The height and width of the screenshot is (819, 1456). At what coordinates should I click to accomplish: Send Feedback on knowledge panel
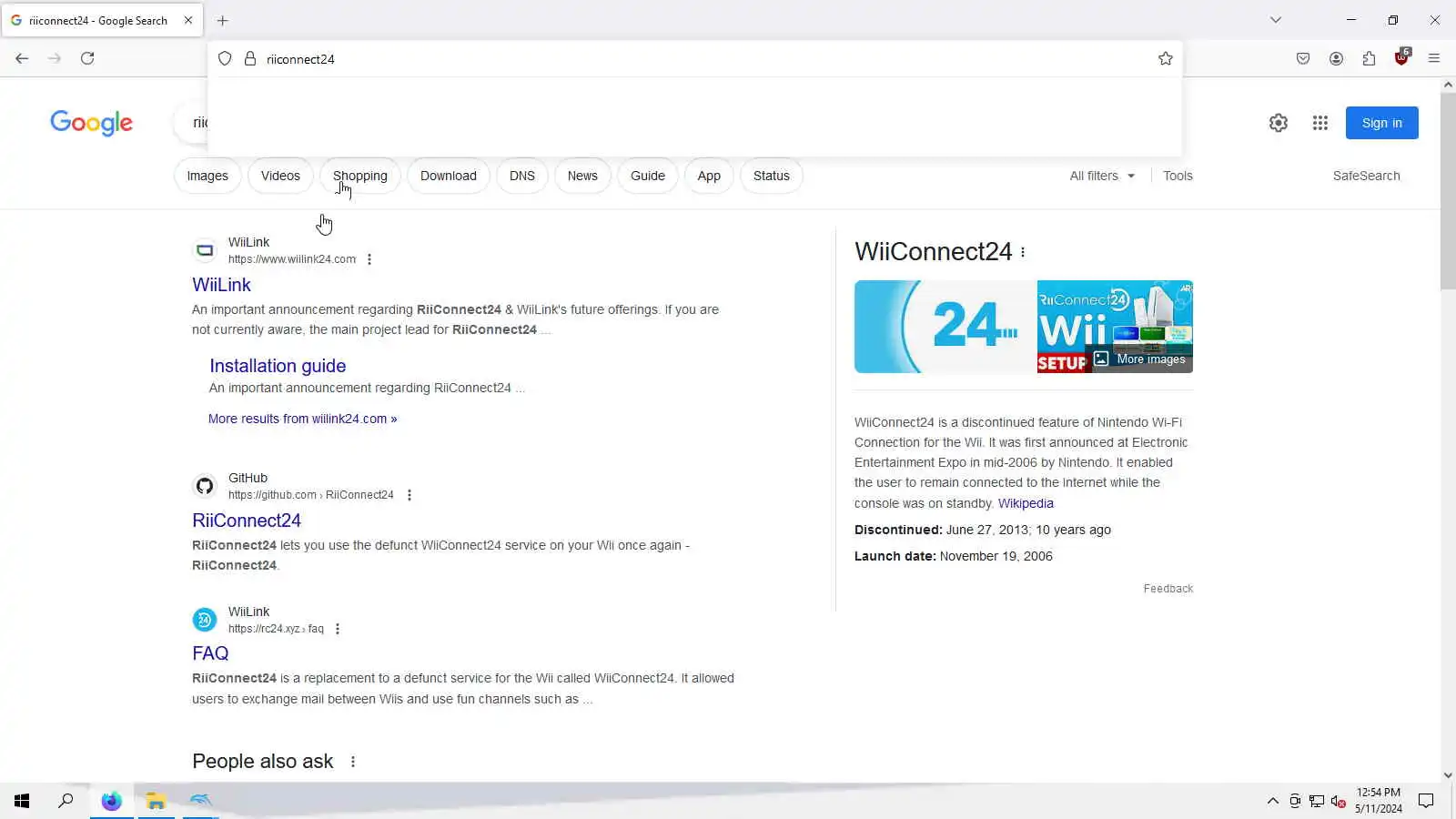tap(1168, 589)
